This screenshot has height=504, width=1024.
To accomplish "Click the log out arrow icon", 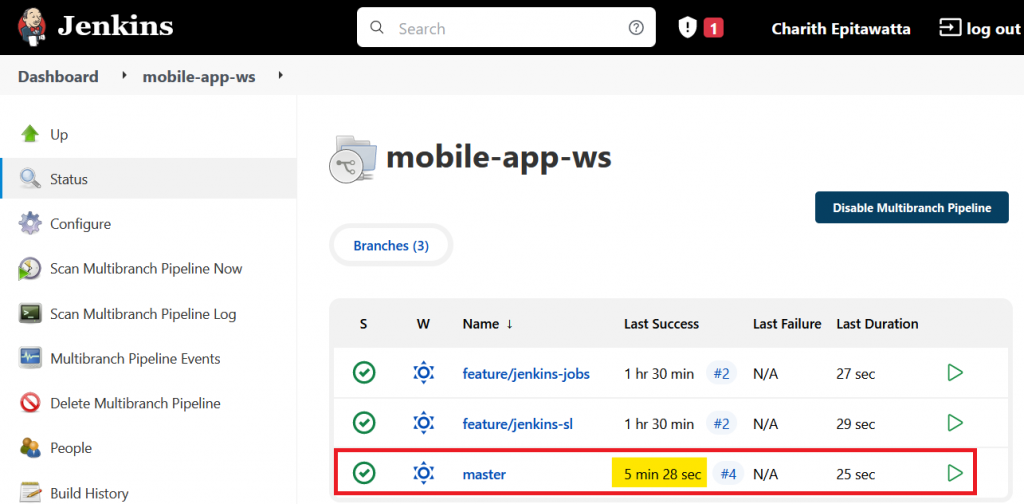I will coord(949,27).
